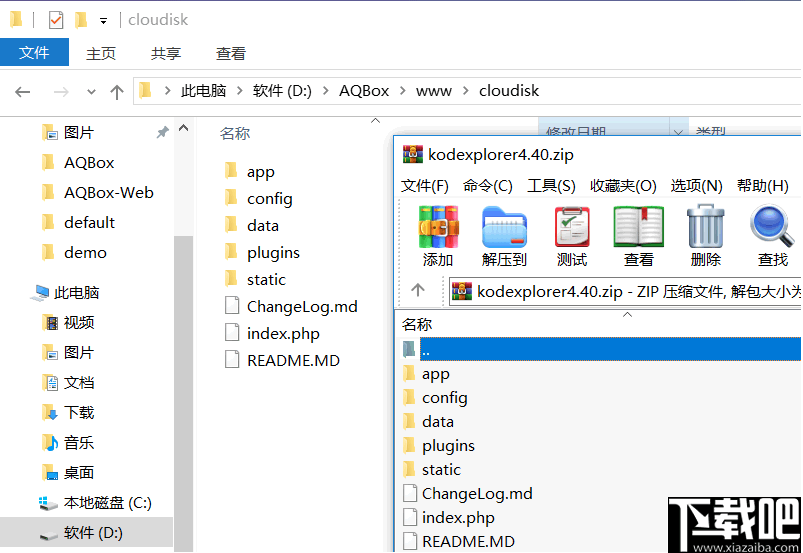
Task: Open Explorer 主页 ribbon tab
Action: pos(101,53)
